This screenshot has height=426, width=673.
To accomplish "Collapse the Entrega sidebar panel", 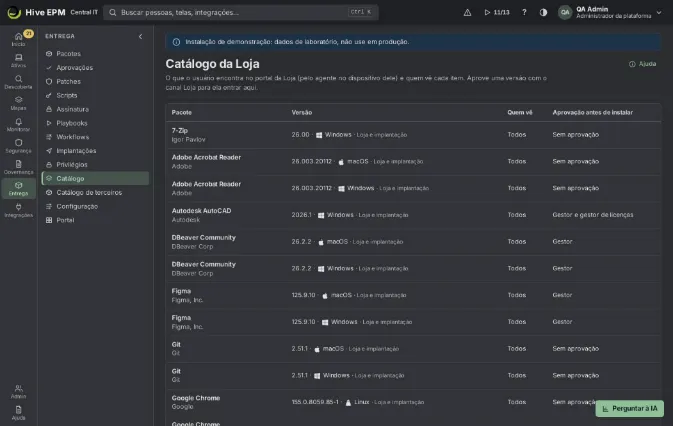I will click(140, 36).
